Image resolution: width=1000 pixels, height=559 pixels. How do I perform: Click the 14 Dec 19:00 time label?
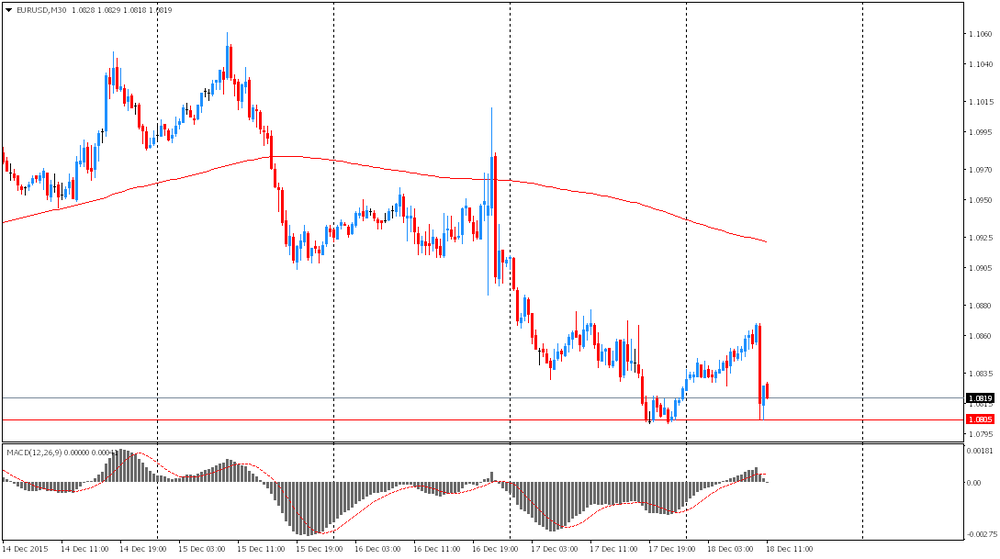click(x=143, y=549)
